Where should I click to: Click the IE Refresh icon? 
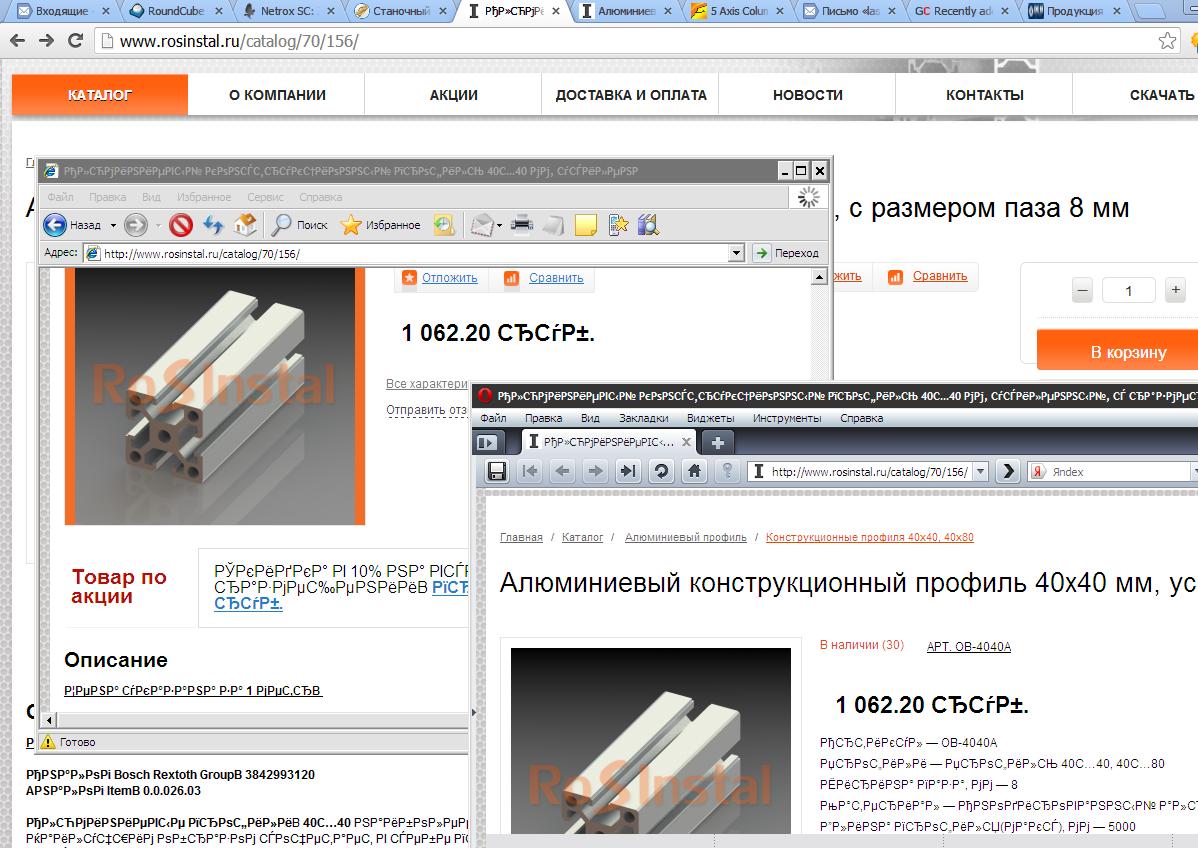(x=213, y=225)
